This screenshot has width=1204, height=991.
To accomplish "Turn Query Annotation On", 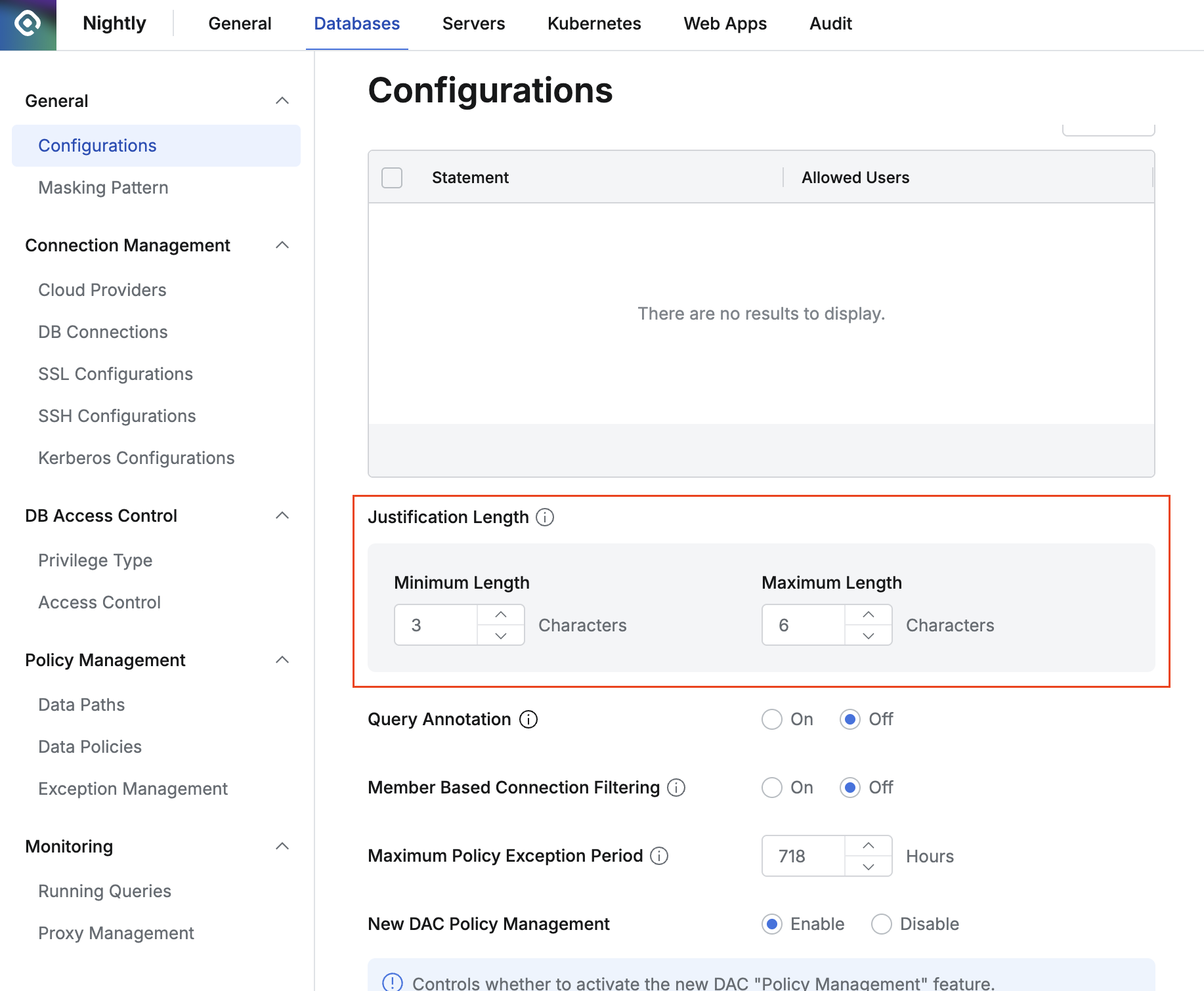I will point(772,719).
